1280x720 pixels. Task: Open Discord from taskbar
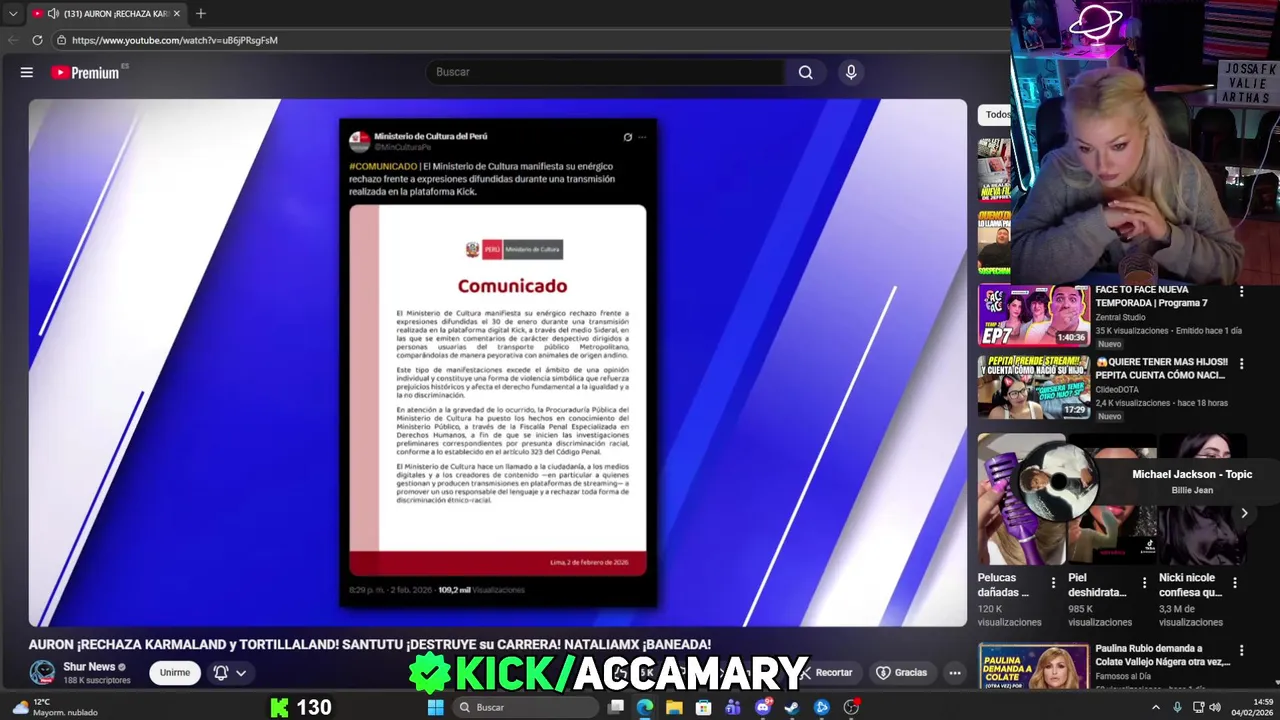coord(763,707)
